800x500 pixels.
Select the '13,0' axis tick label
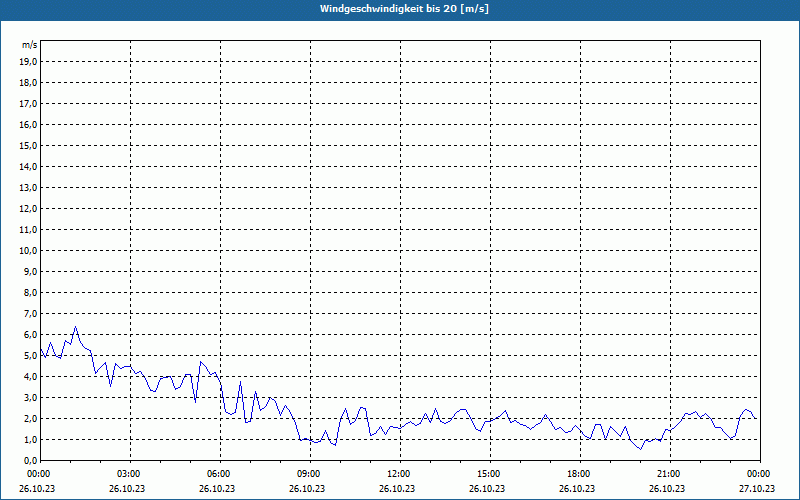[x=28, y=187]
